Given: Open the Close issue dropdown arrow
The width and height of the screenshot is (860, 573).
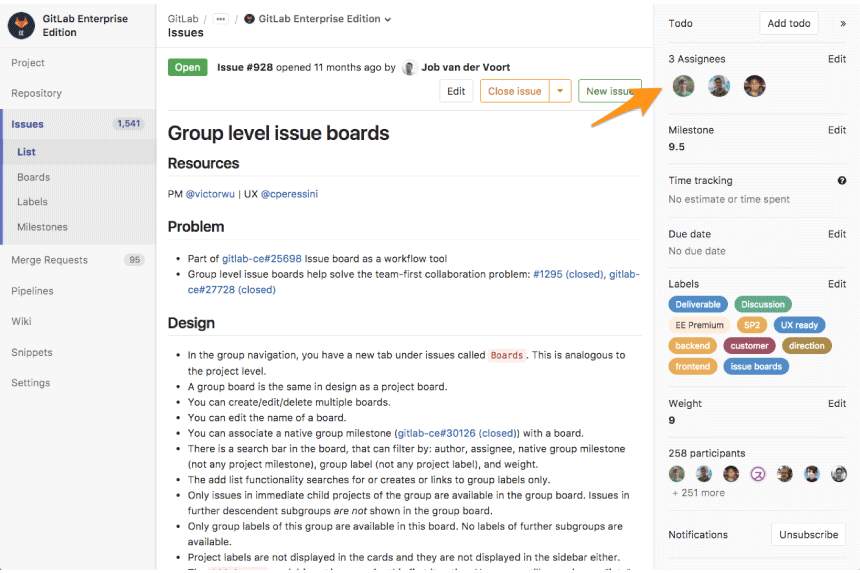Looking at the screenshot, I should 560,91.
